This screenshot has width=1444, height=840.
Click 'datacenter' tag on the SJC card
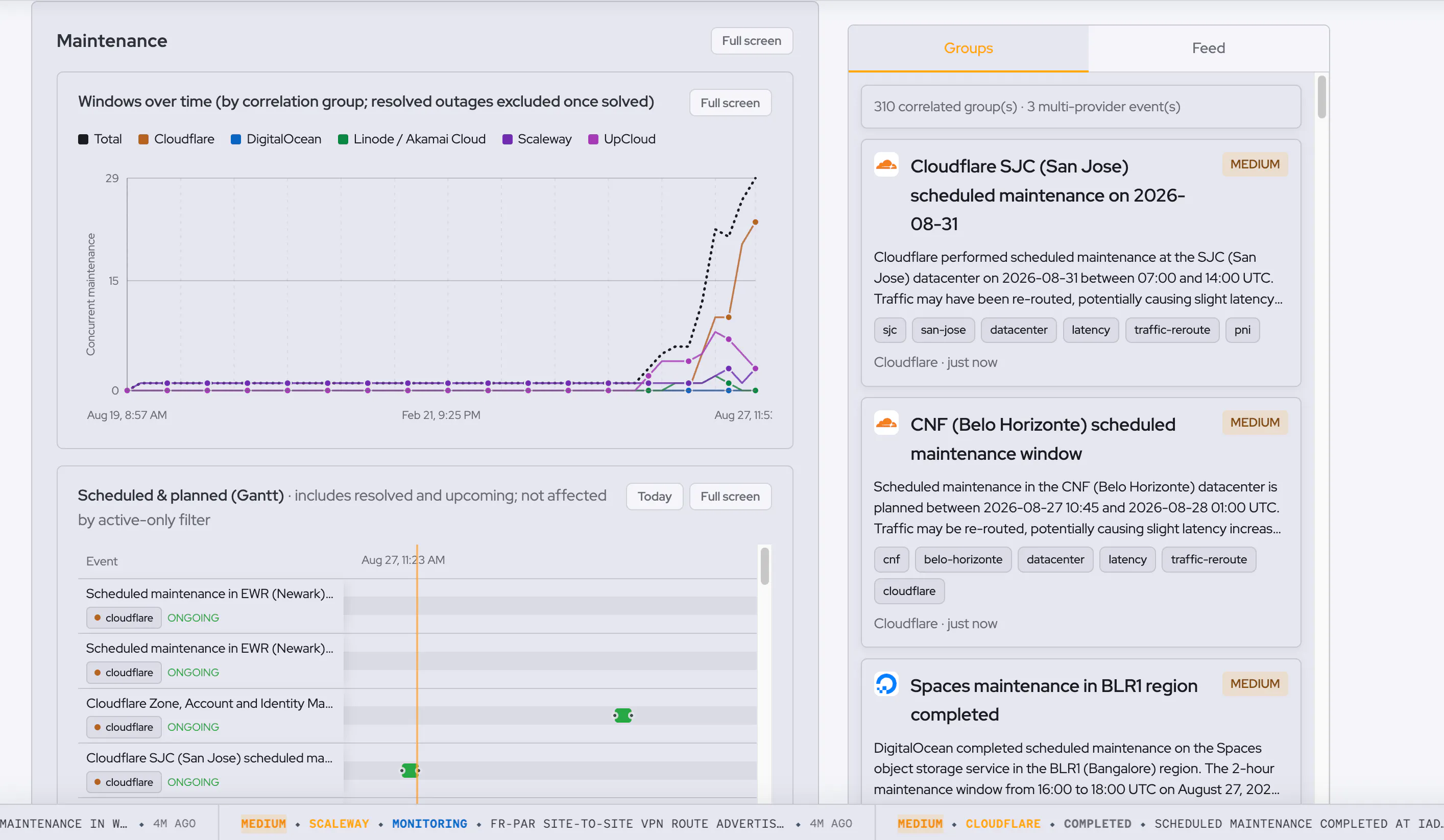(x=1018, y=330)
